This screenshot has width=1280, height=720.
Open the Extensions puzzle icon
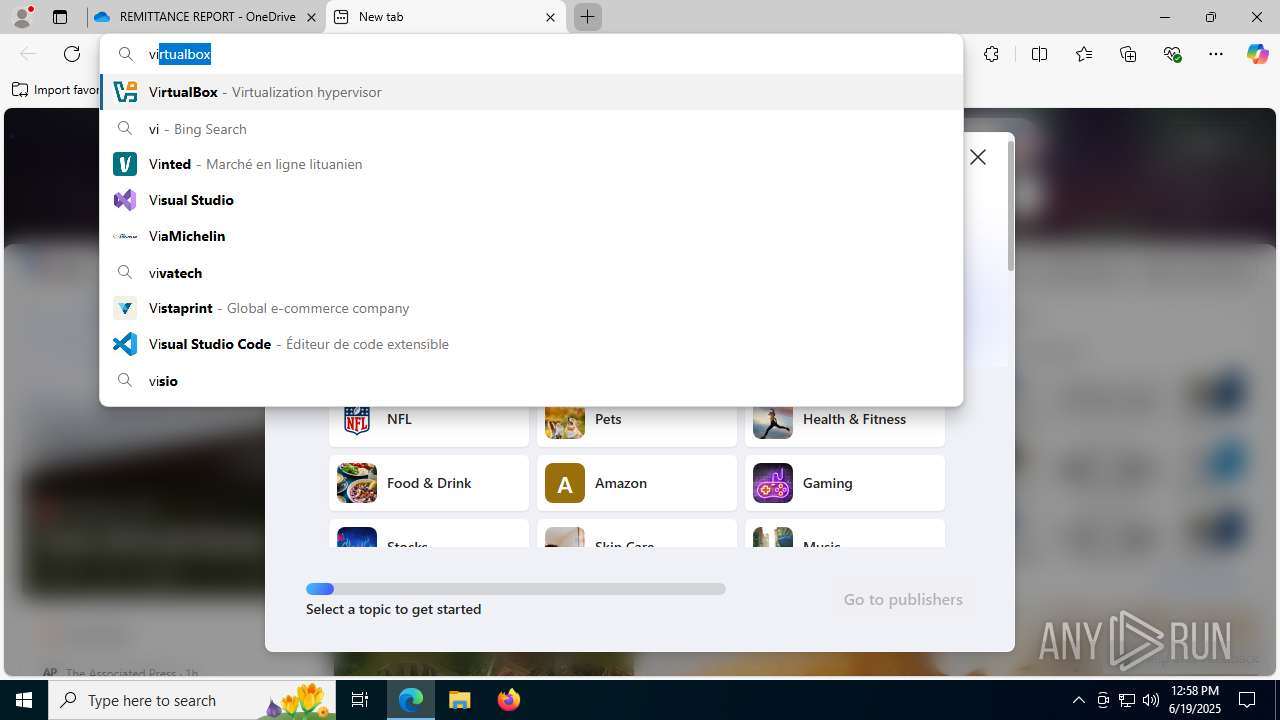[x=991, y=54]
